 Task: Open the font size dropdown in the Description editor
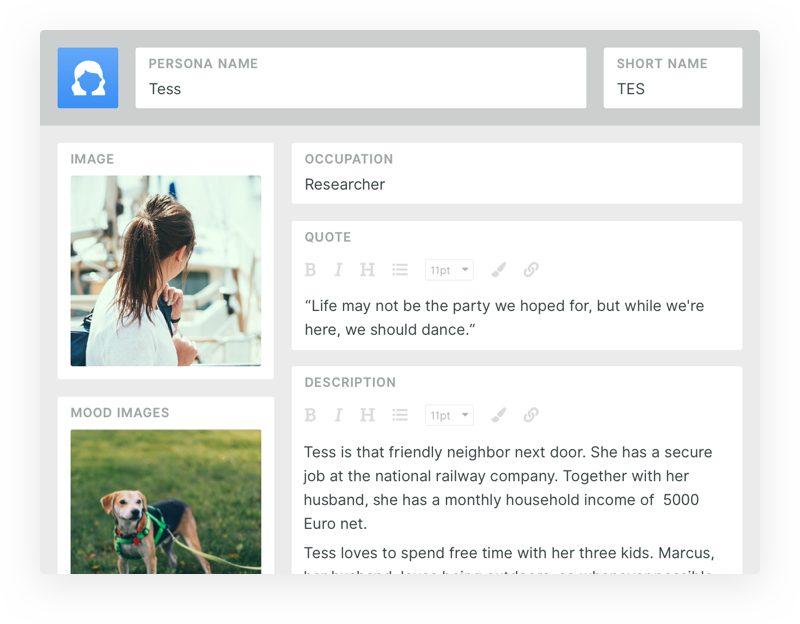click(448, 414)
